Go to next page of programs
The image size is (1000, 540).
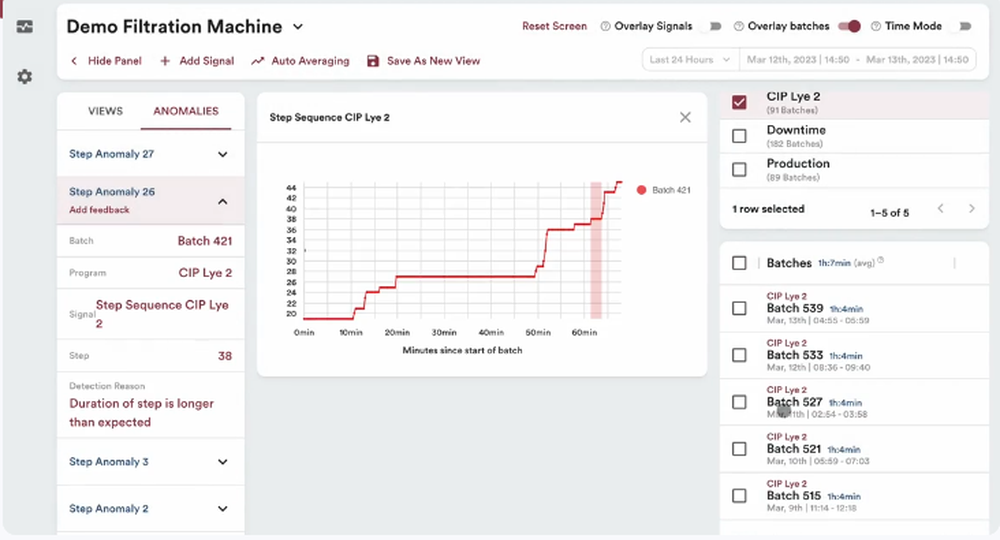971,209
